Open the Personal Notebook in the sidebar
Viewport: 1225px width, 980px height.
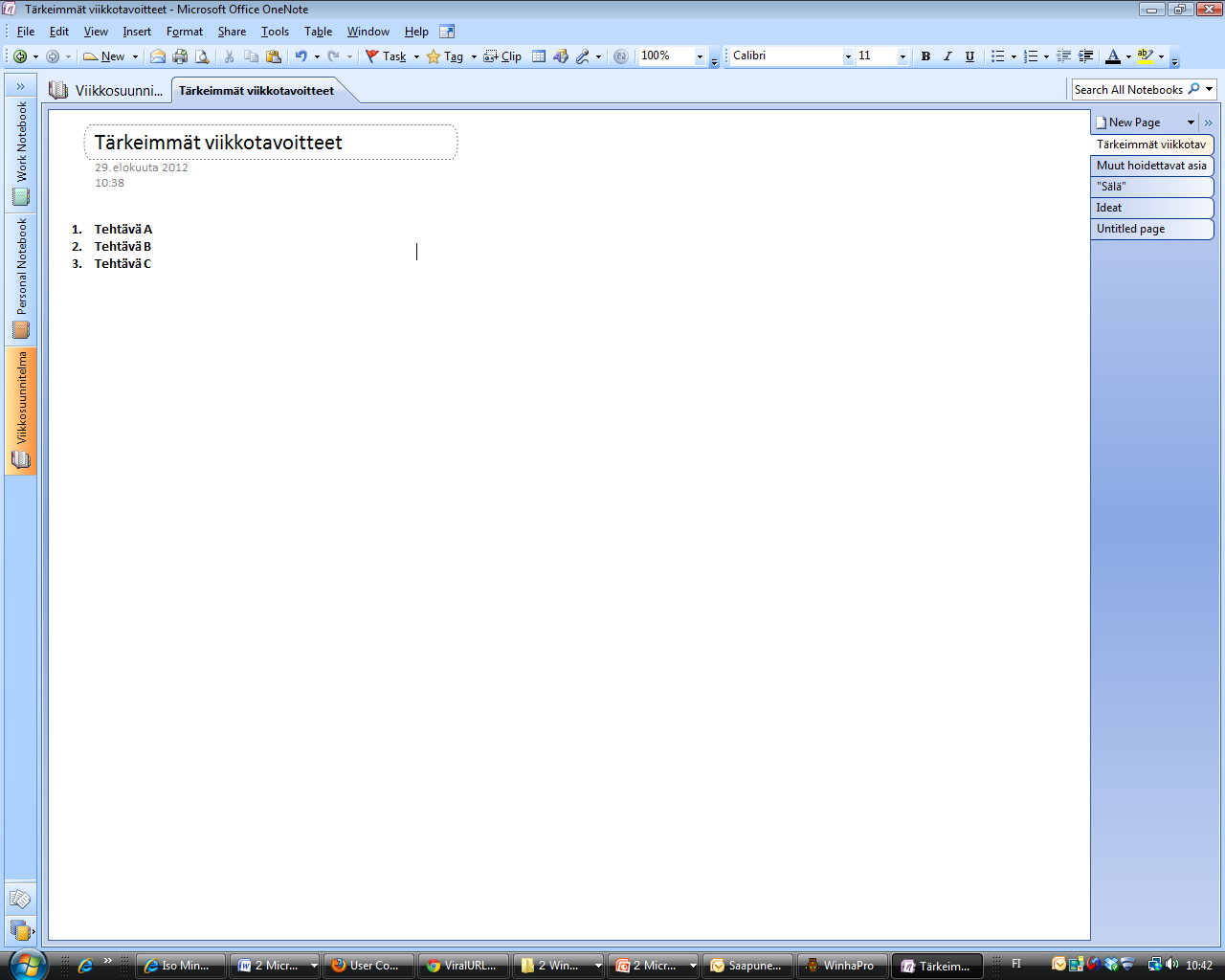pyautogui.click(x=21, y=278)
